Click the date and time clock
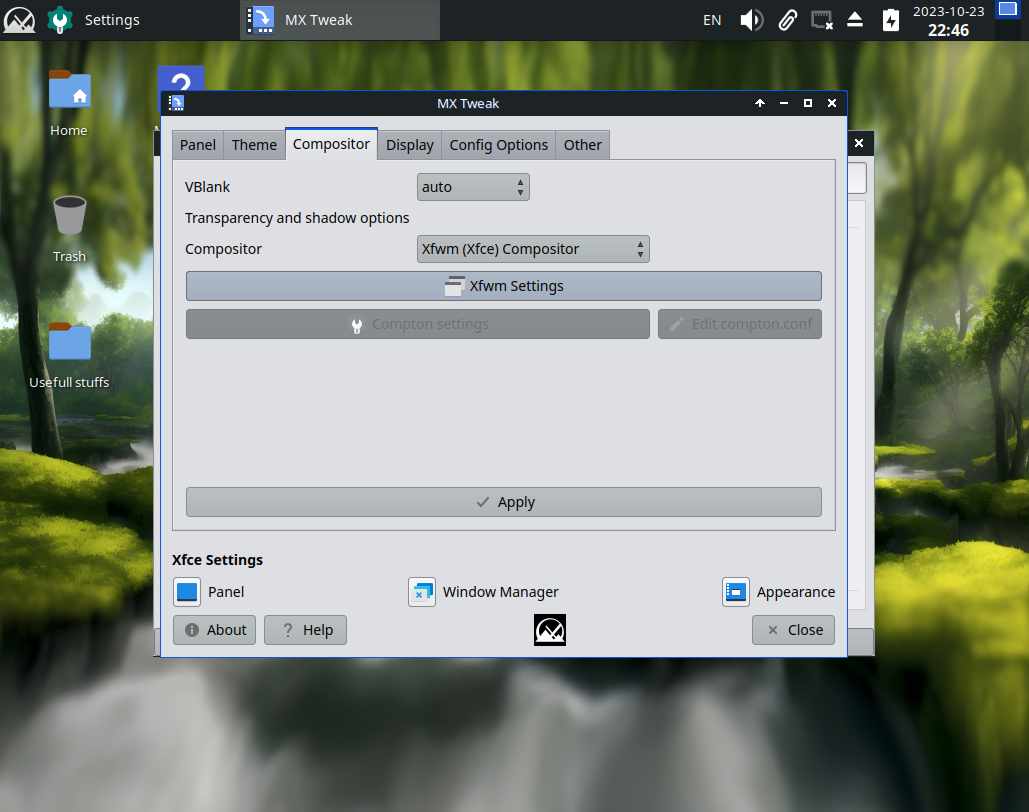 pyautogui.click(x=948, y=20)
